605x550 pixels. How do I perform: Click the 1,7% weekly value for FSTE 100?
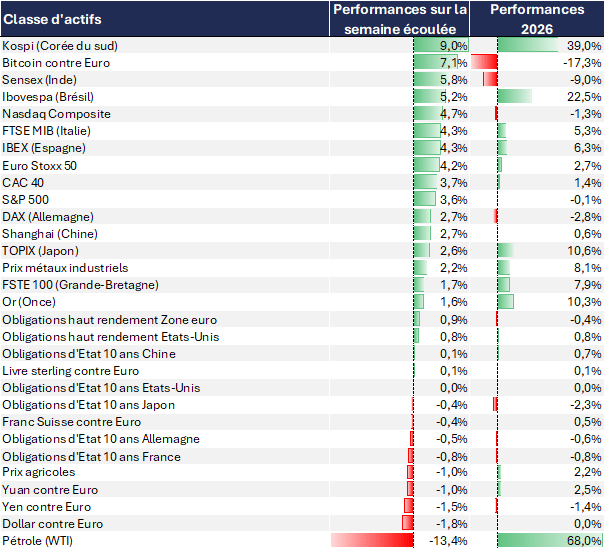click(x=453, y=284)
